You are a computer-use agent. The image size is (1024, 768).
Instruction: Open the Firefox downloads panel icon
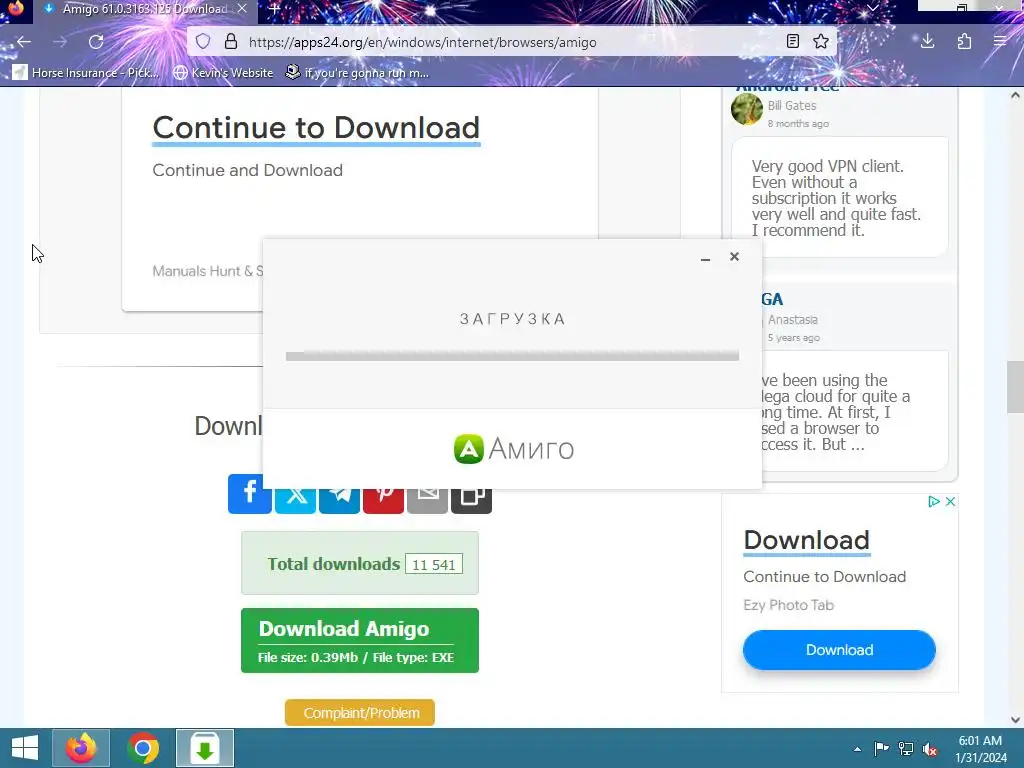pyautogui.click(x=927, y=42)
